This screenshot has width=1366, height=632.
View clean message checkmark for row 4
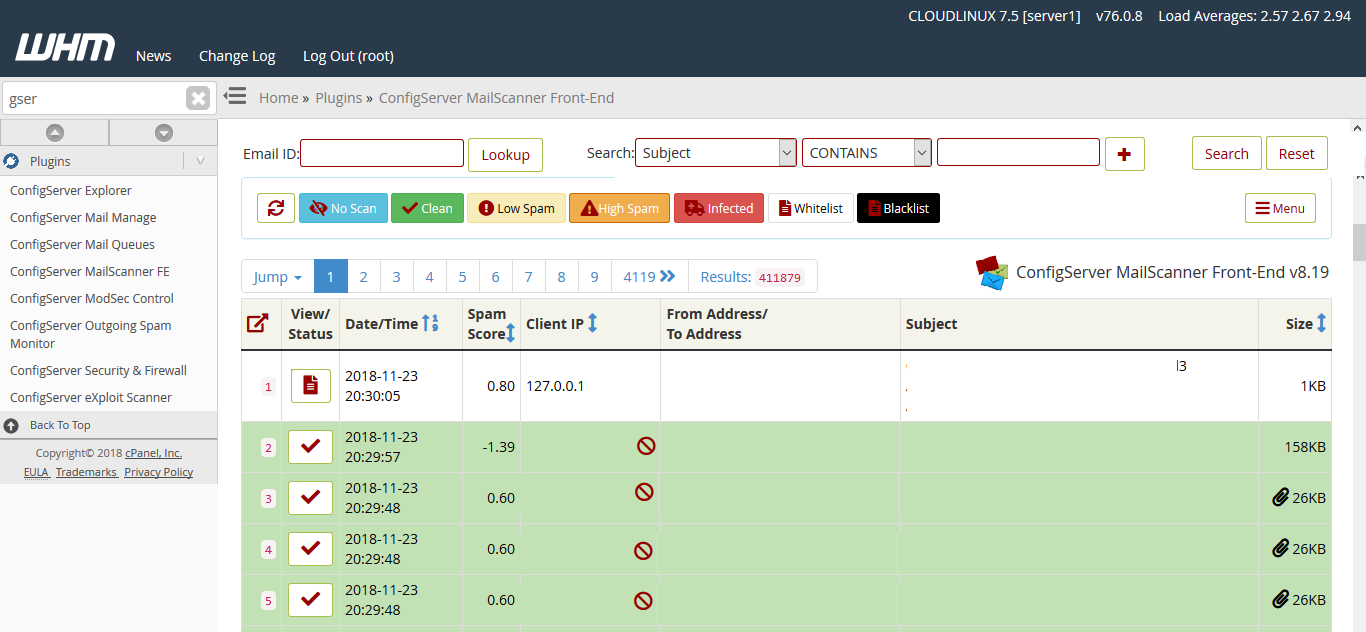[310, 548]
